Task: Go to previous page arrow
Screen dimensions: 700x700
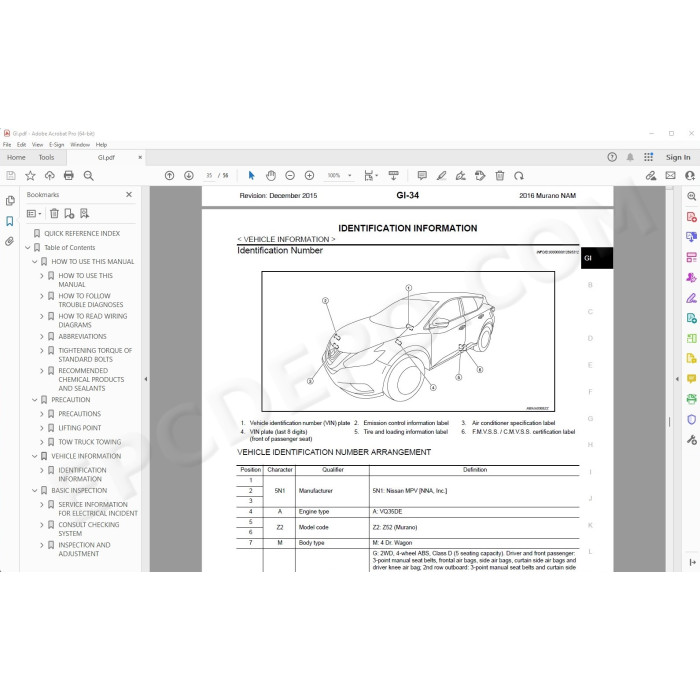Action: [169, 175]
